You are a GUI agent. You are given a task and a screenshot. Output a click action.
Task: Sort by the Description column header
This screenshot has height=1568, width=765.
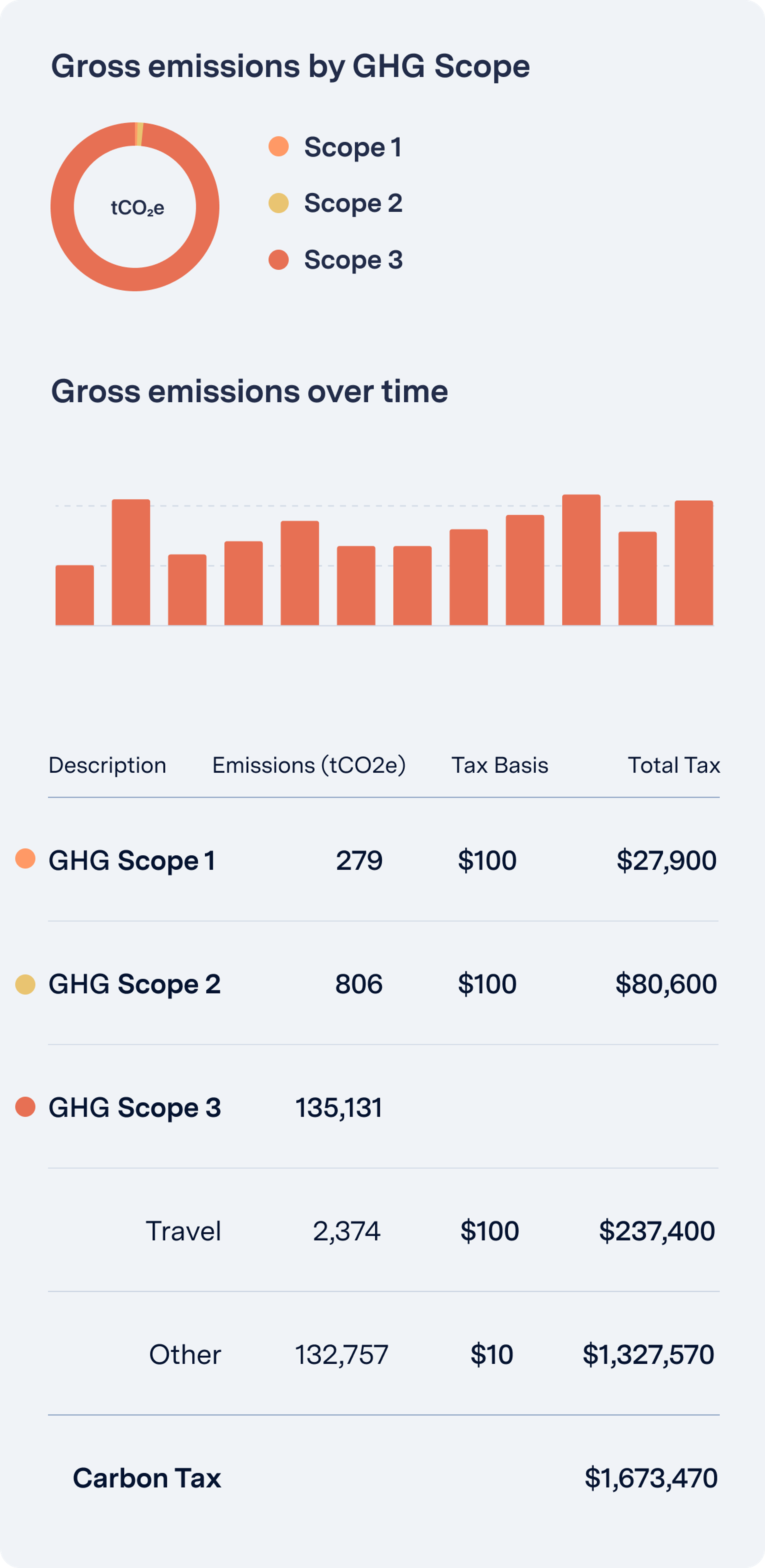click(x=107, y=765)
